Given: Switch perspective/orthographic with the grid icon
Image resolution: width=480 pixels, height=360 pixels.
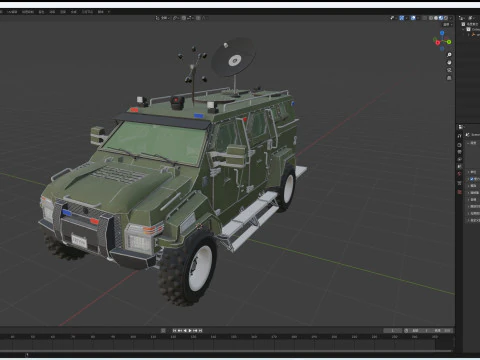Looking at the screenshot, I should (449, 78).
